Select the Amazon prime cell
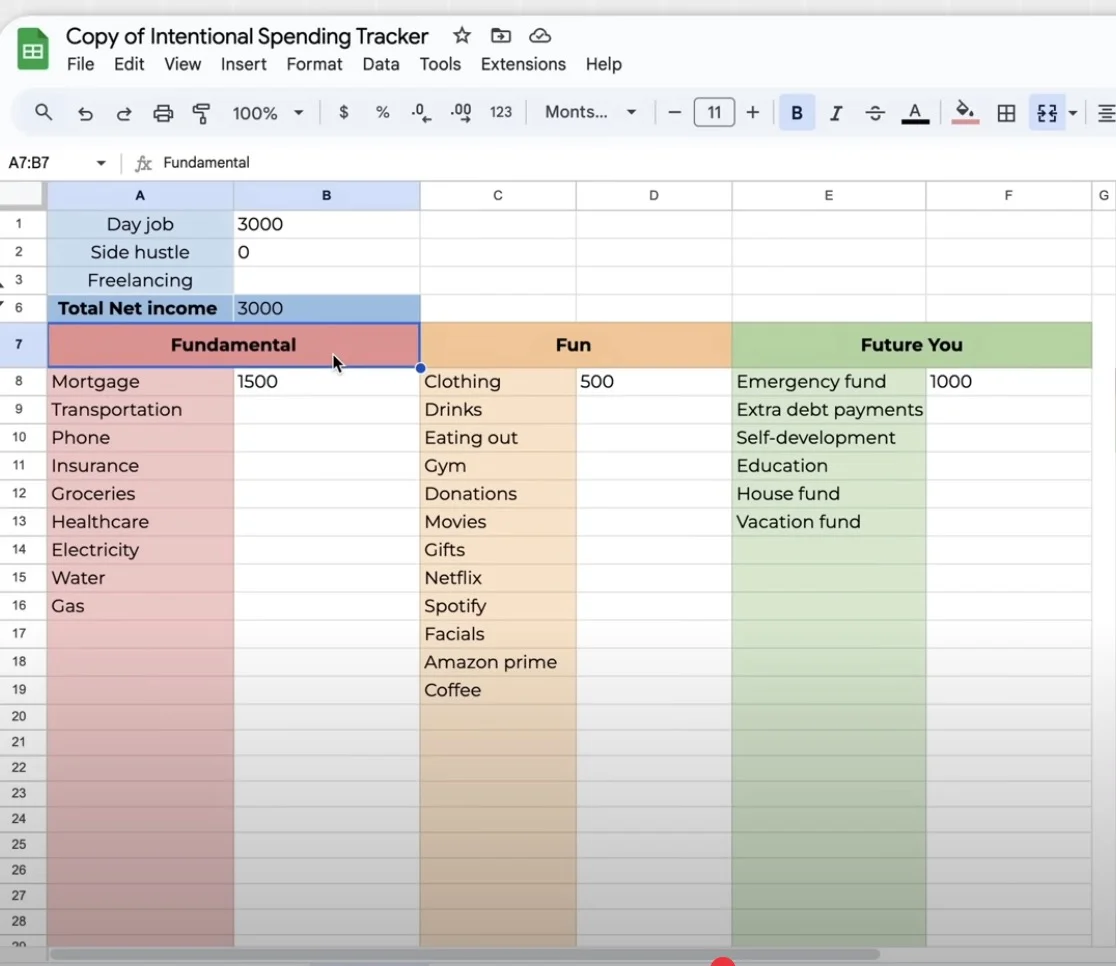 [x=498, y=662]
